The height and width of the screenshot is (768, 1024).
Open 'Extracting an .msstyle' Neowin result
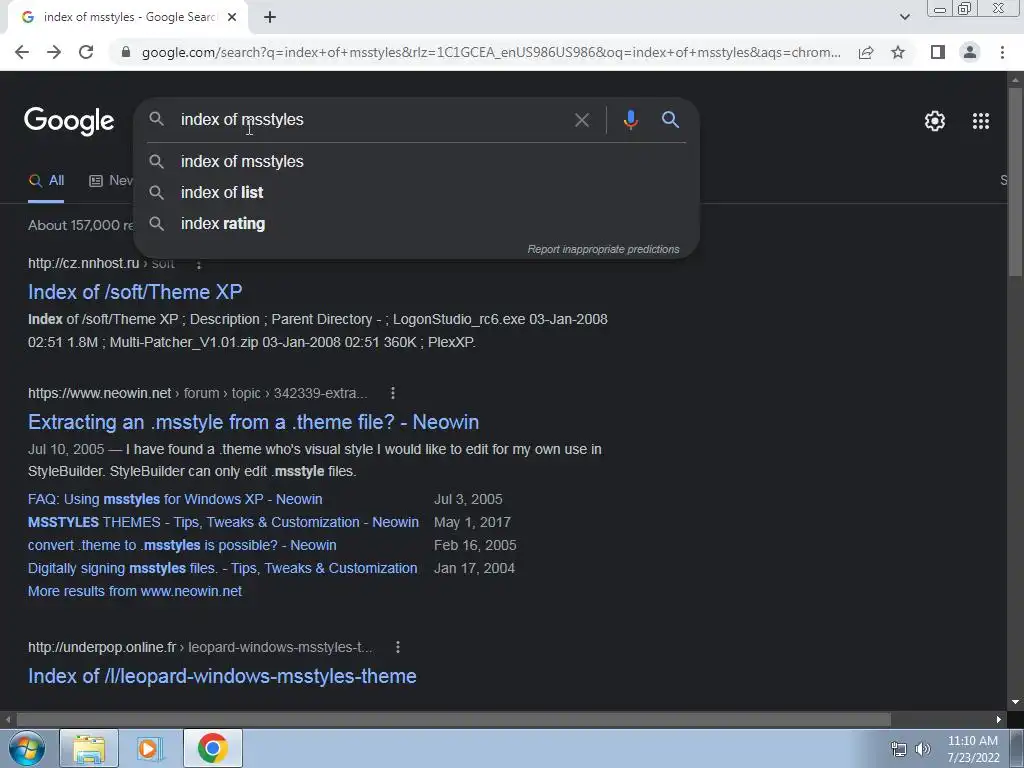[253, 422]
